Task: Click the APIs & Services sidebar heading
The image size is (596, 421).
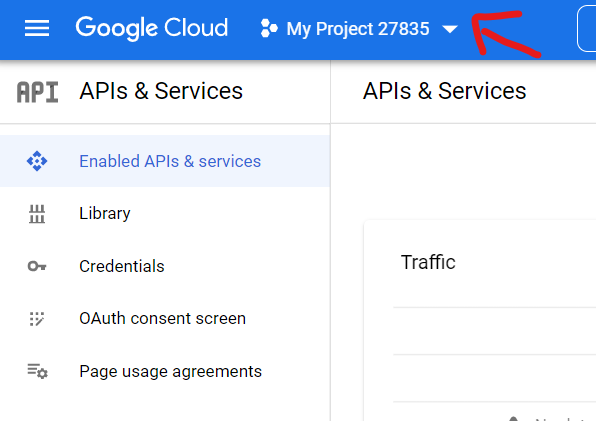Action: (161, 91)
